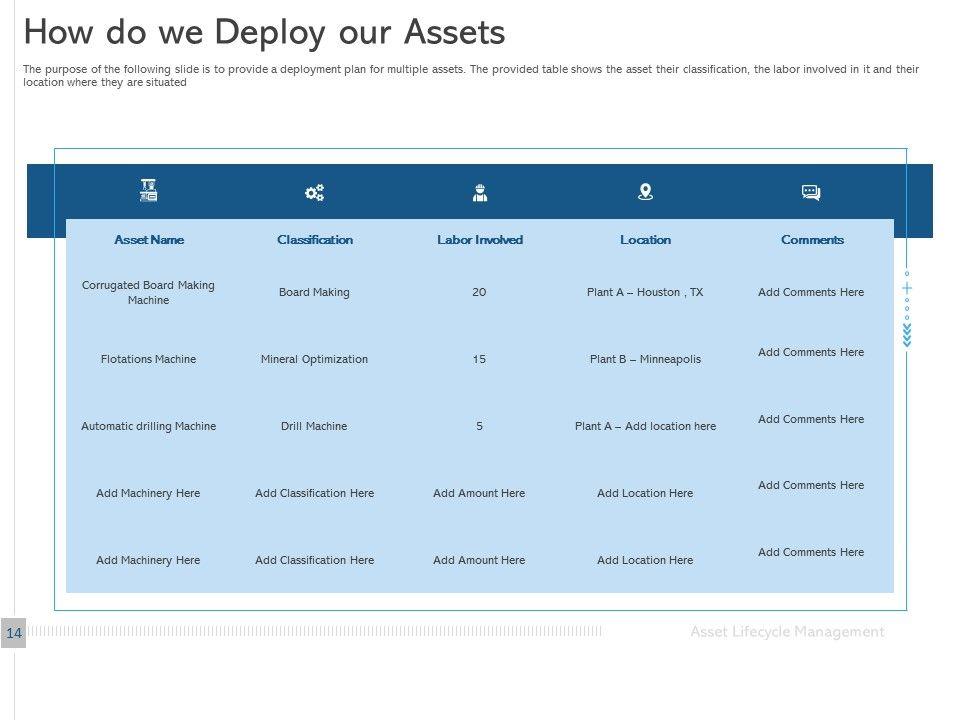Click the upper 'Add Classification Here' cell

pos(314,493)
